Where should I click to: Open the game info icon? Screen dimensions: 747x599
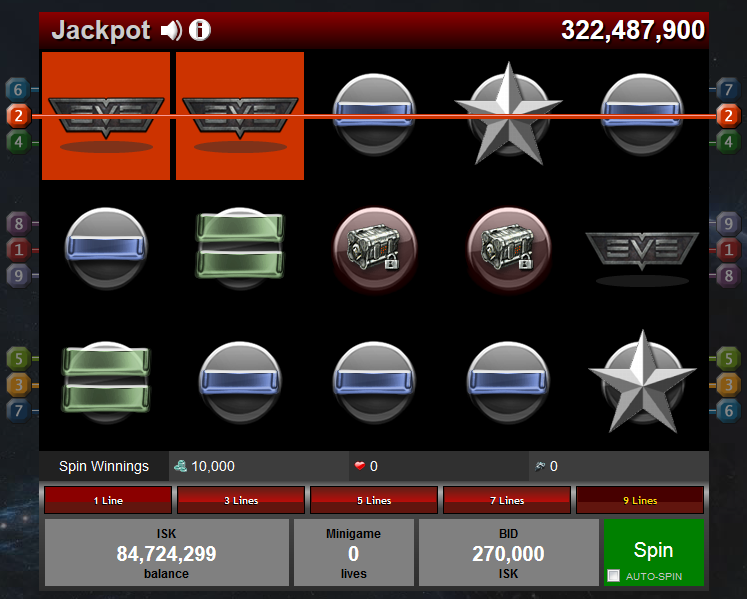pos(200,30)
